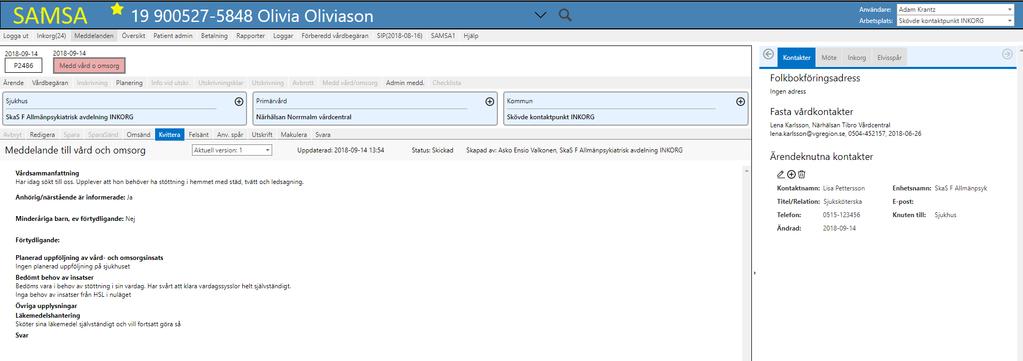Switch to the Möte tab

829,57
